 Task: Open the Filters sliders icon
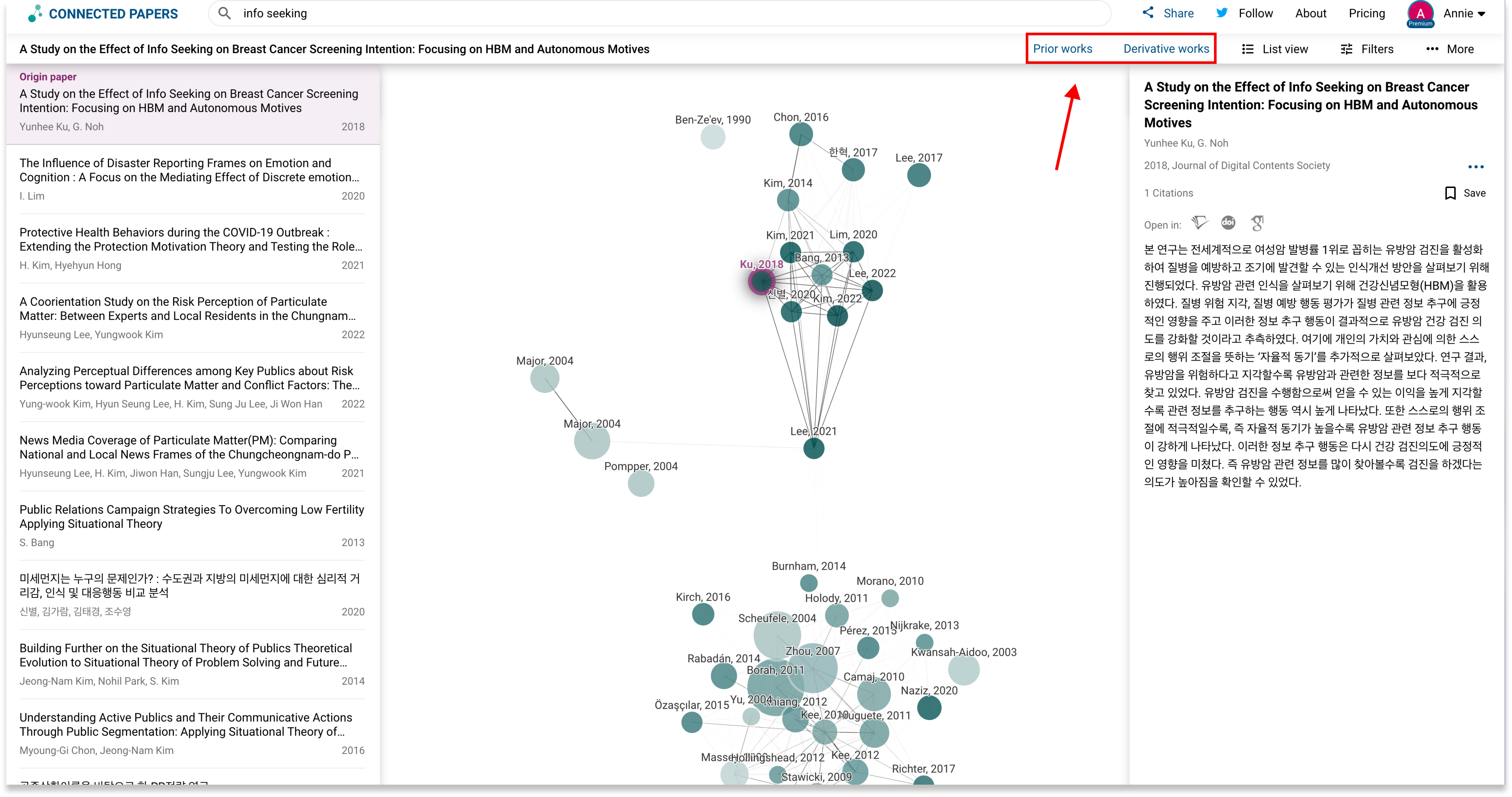(1347, 49)
